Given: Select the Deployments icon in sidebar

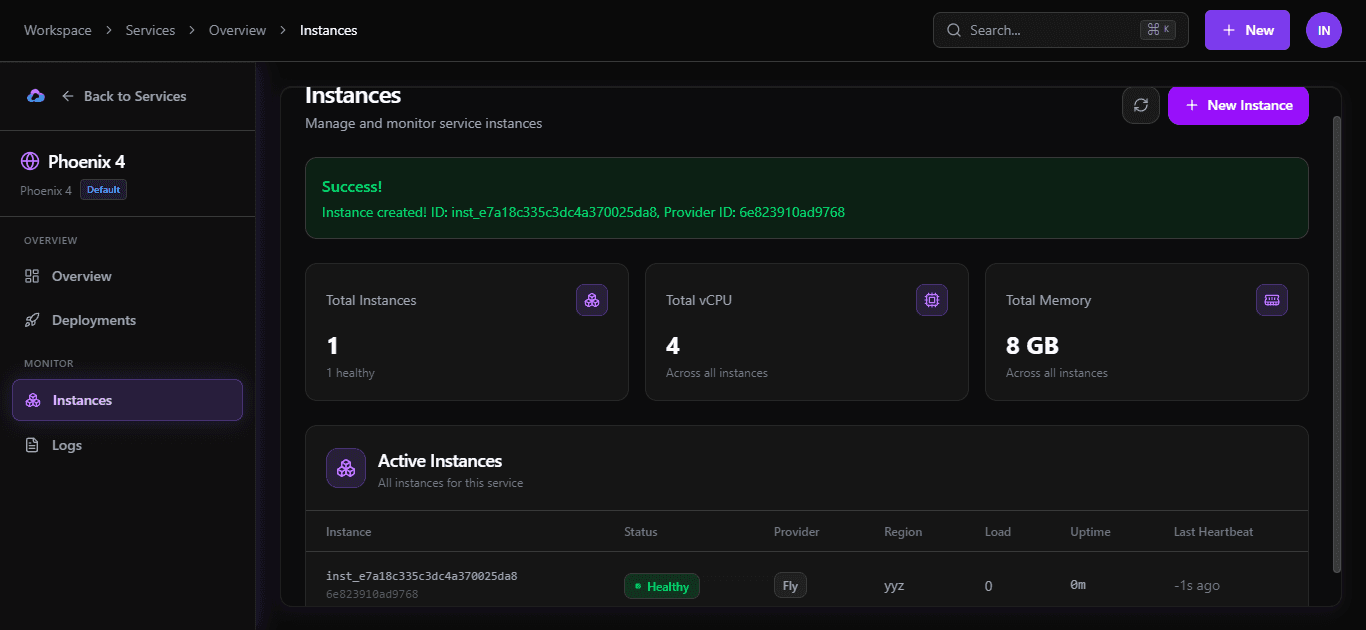Looking at the screenshot, I should 33,319.
